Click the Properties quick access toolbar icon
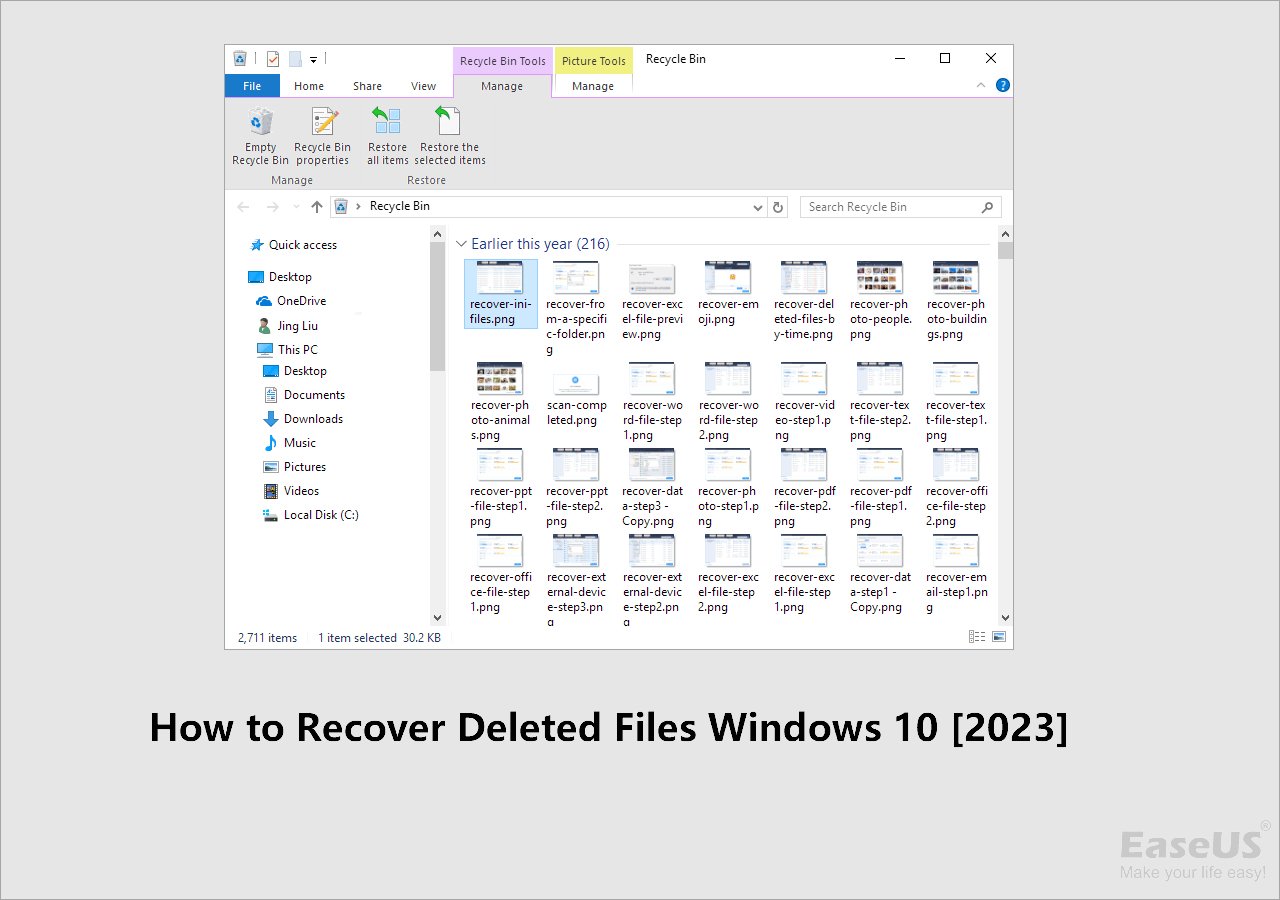The width and height of the screenshot is (1280, 900). pyautogui.click(x=273, y=59)
